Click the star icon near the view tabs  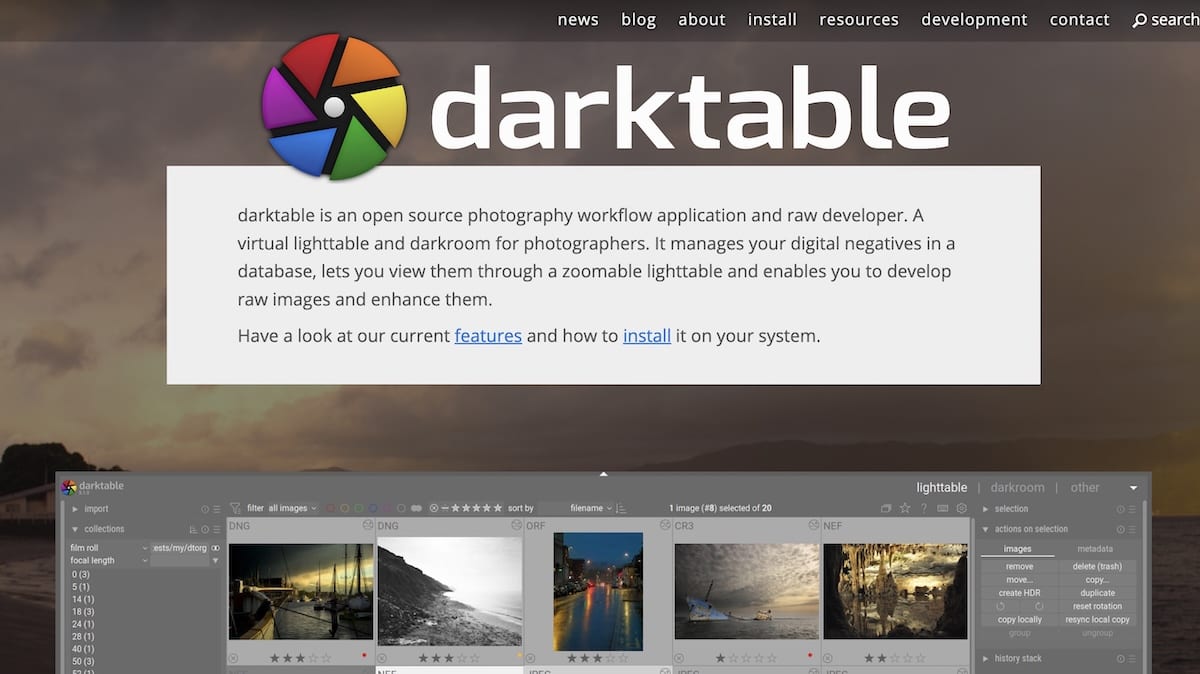tap(904, 508)
